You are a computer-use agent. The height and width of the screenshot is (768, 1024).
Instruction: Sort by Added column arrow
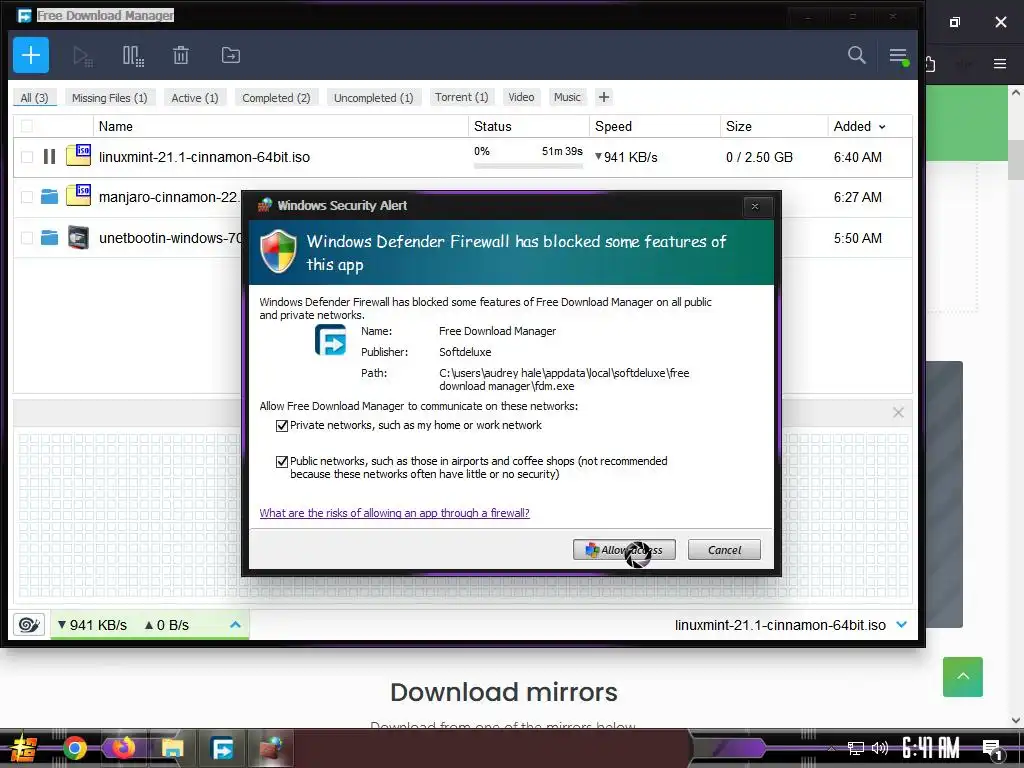882,127
